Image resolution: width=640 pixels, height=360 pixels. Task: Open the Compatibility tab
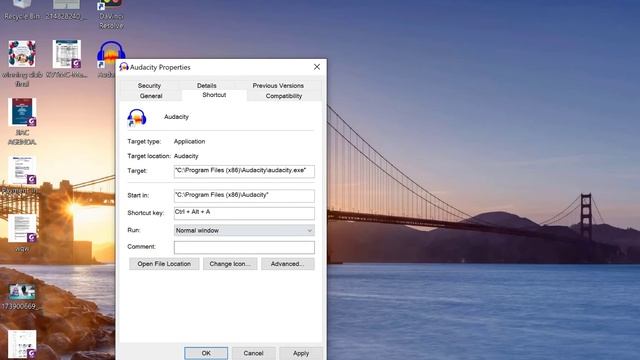tap(284, 96)
